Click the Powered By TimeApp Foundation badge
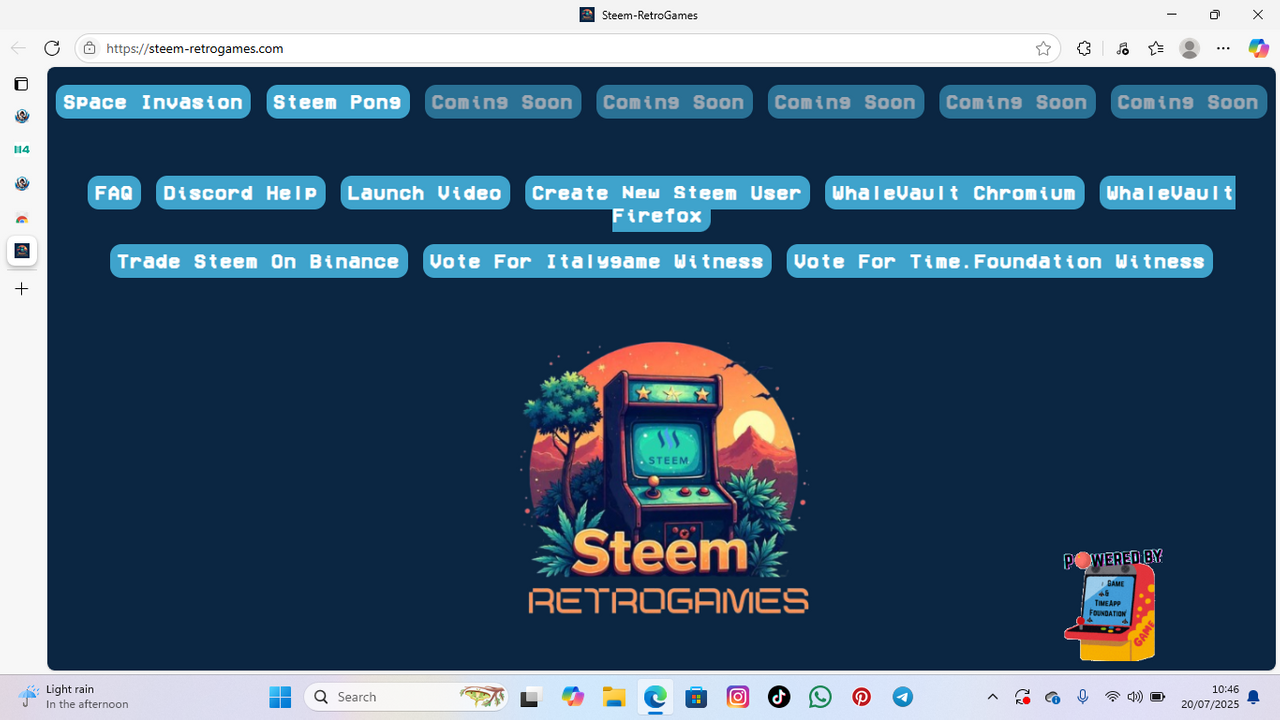 (x=1113, y=605)
